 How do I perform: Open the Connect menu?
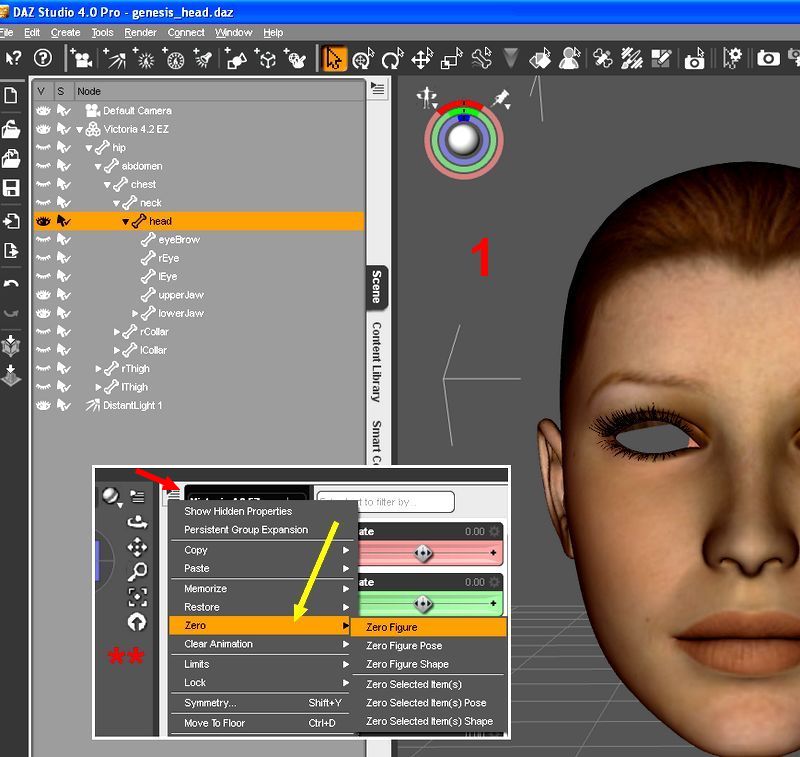coord(186,33)
